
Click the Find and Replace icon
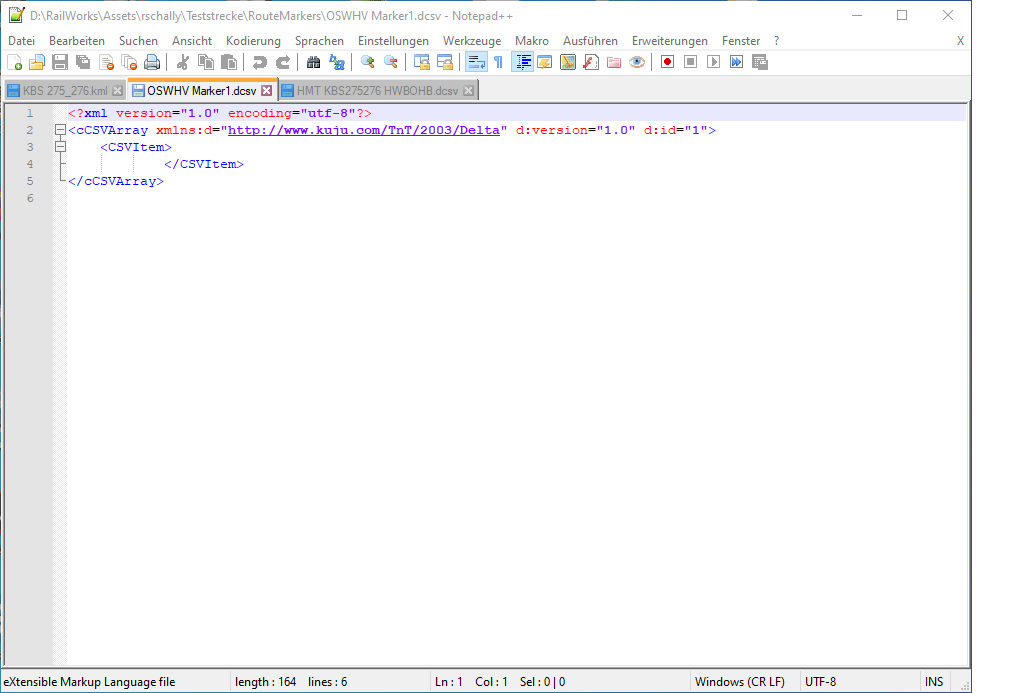(337, 62)
